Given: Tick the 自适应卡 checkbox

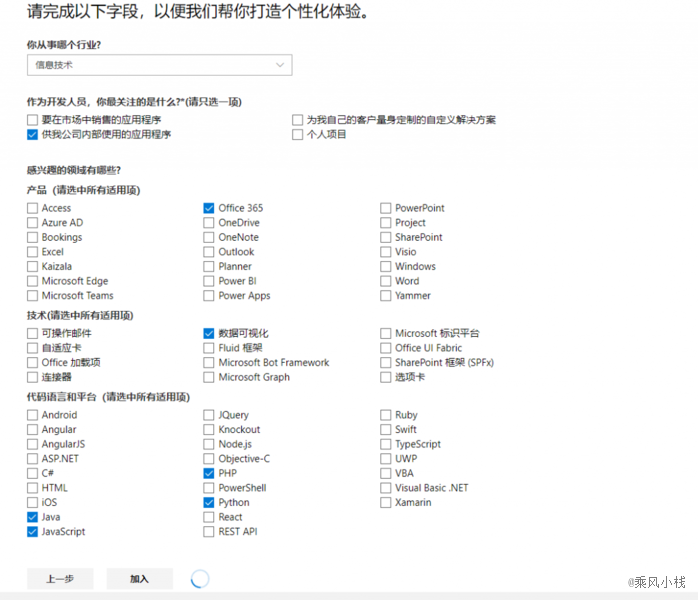Looking at the screenshot, I should [32, 348].
